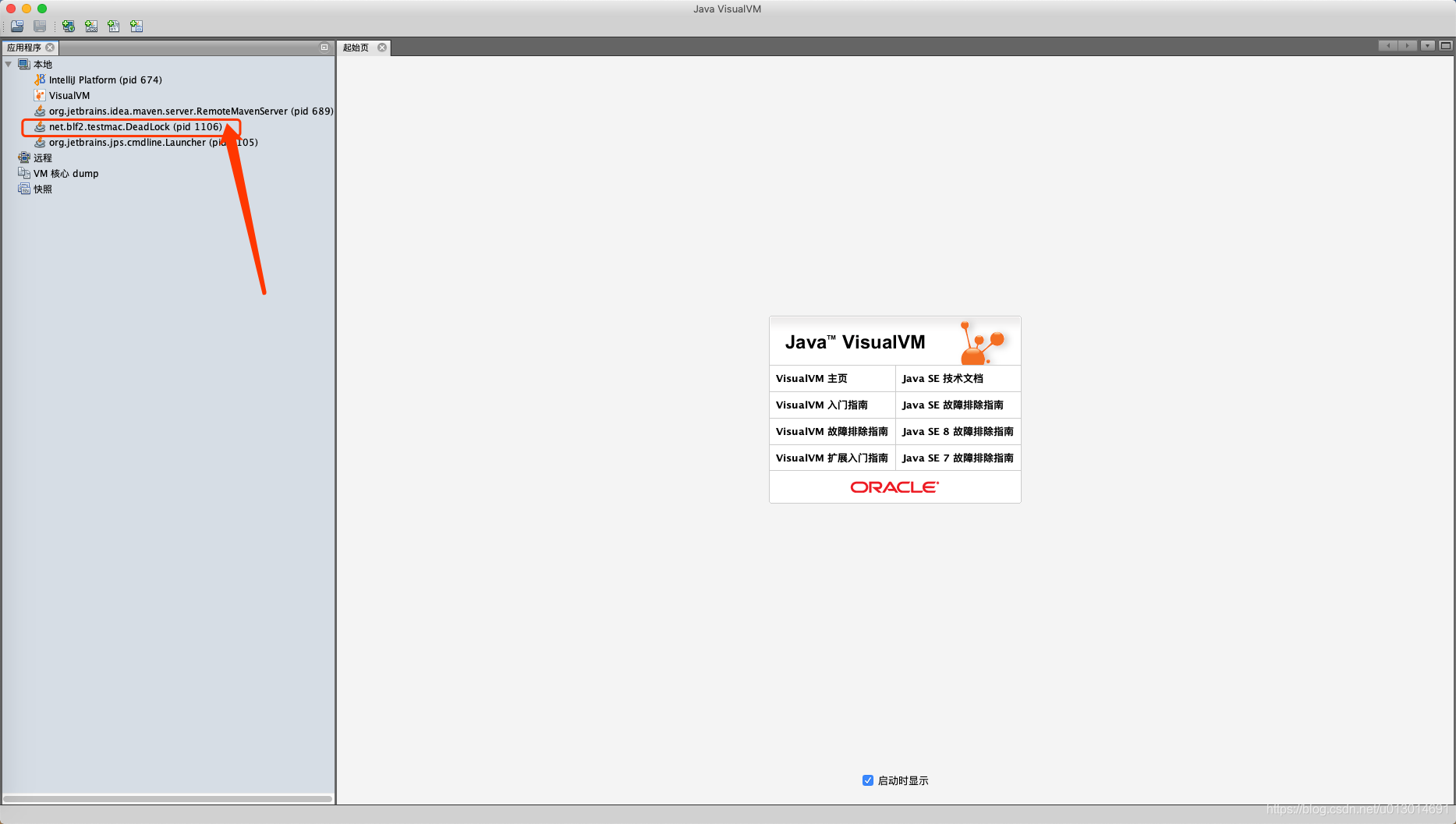Open the Java SE 技术文档 link
Screen dimensions: 1456x824
point(943,378)
